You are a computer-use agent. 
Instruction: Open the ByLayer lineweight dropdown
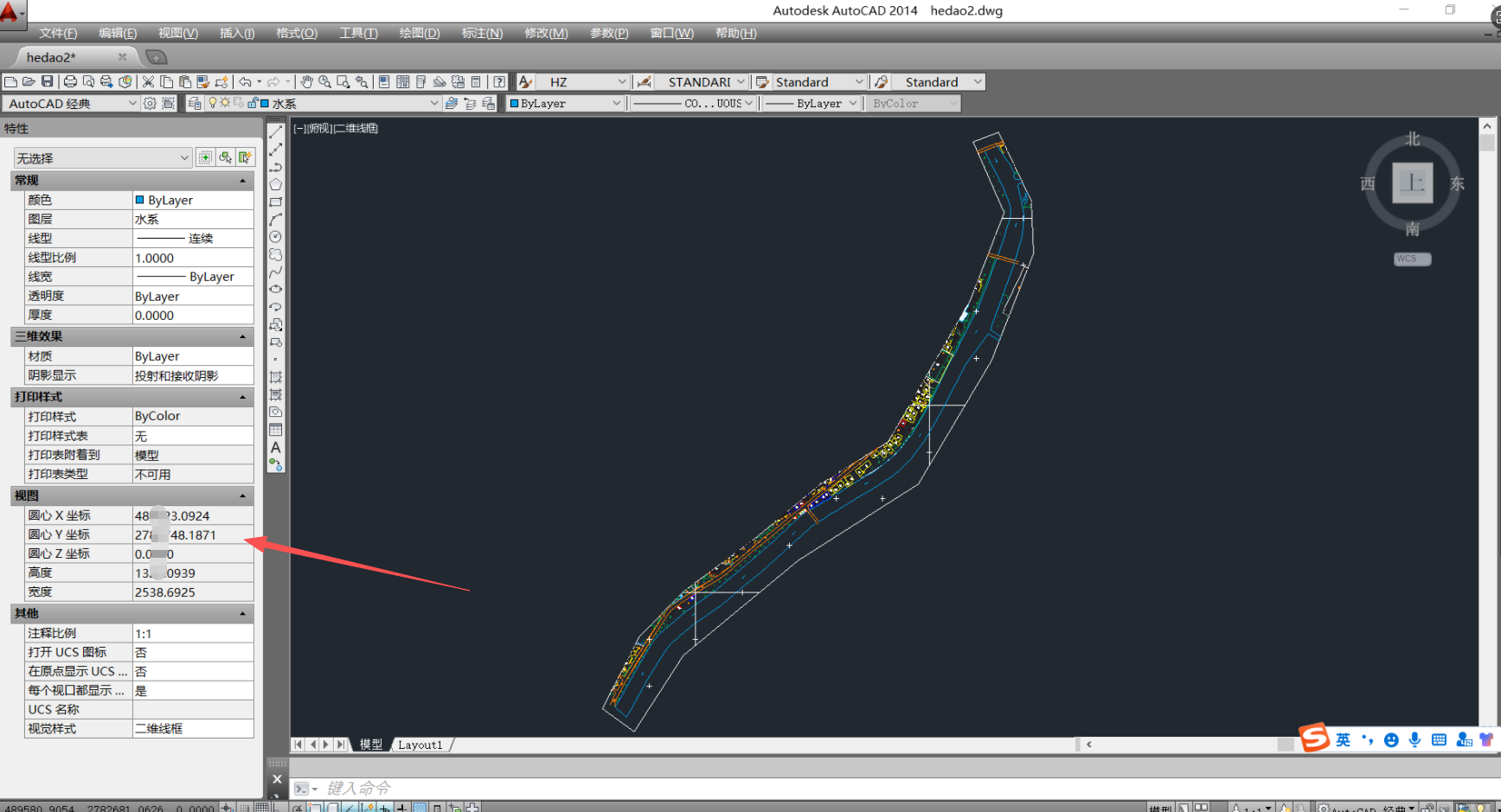pos(853,103)
